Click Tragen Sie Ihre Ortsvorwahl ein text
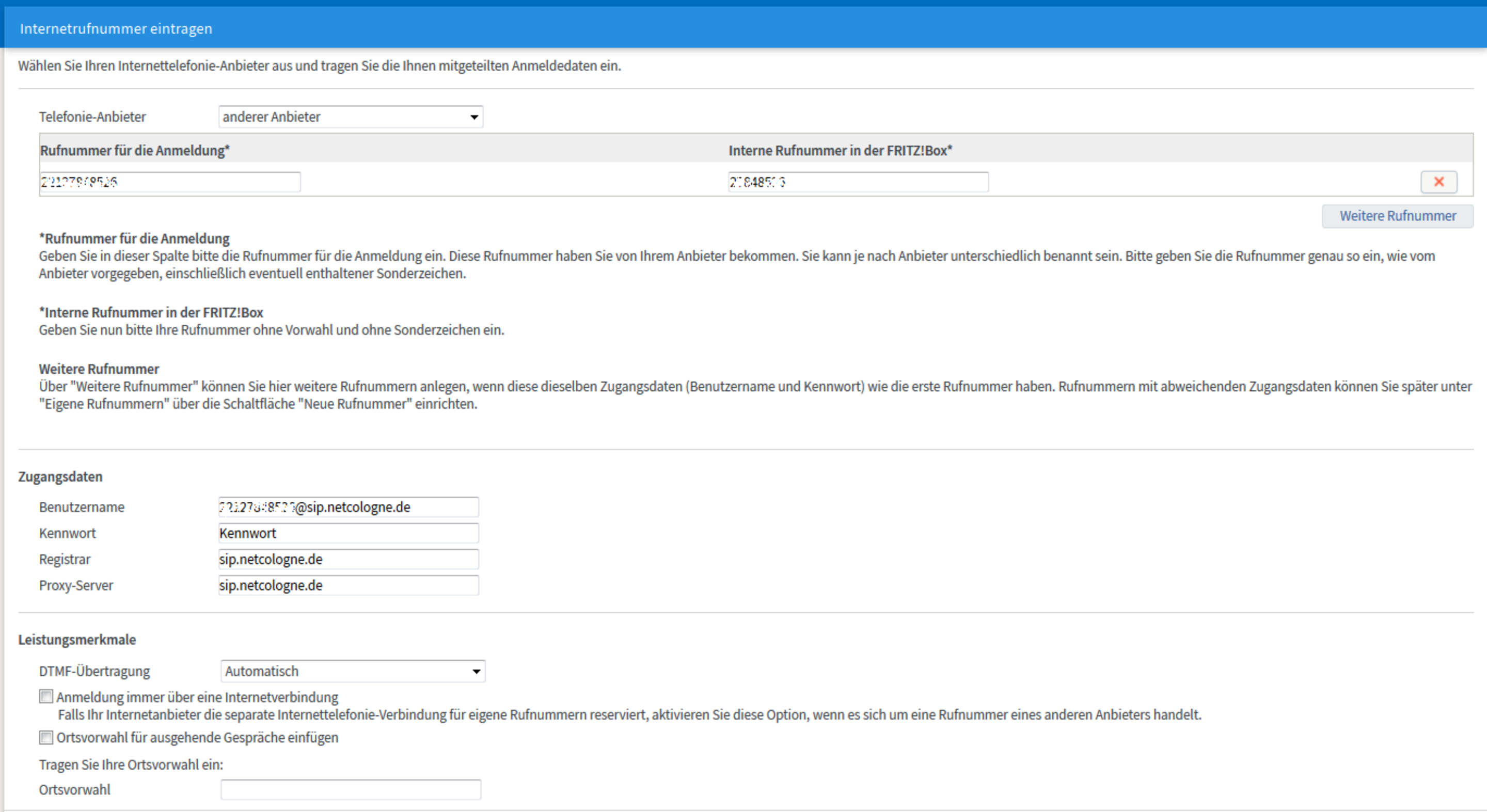This screenshot has width=1487, height=812. 131,765
